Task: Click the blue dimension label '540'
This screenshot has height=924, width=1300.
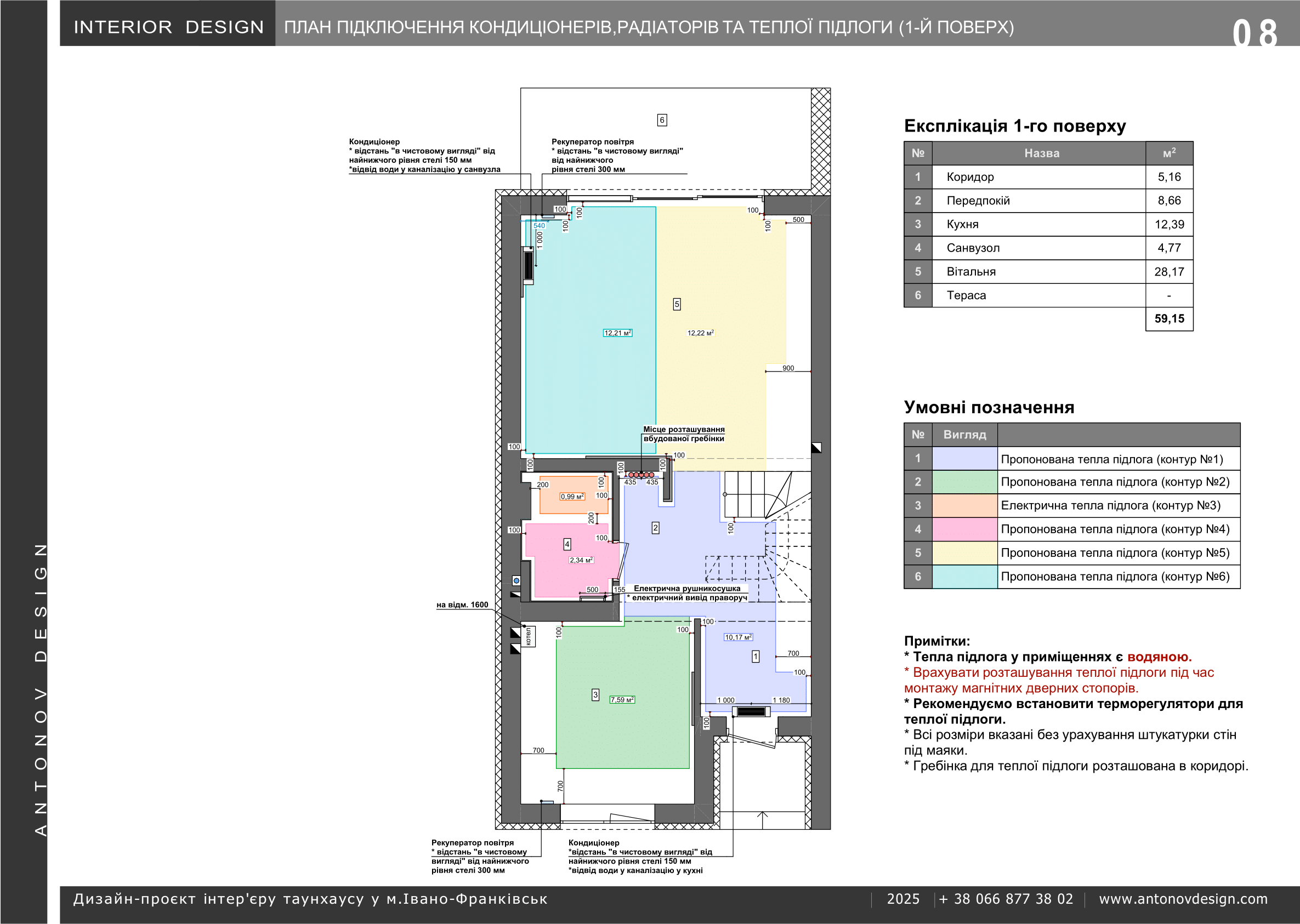Action: click(x=539, y=226)
